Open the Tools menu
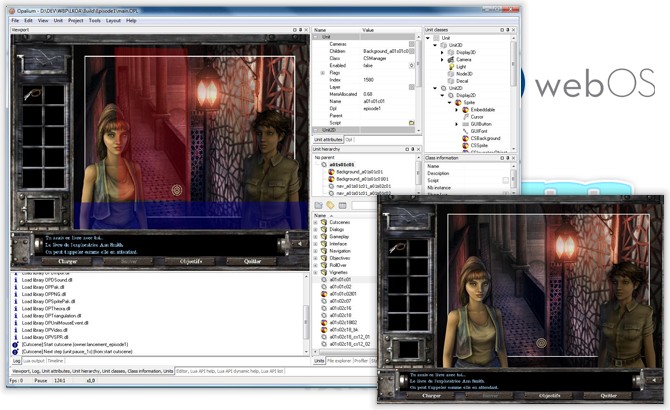The height and width of the screenshot is (410, 670). tap(94, 20)
